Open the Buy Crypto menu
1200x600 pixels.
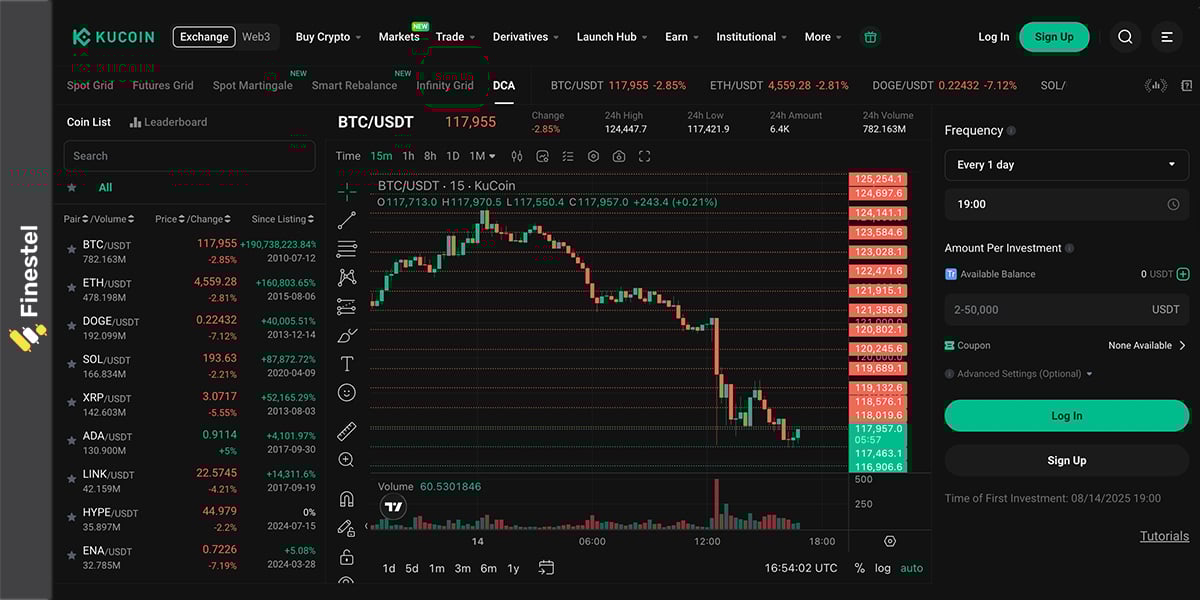tap(329, 37)
